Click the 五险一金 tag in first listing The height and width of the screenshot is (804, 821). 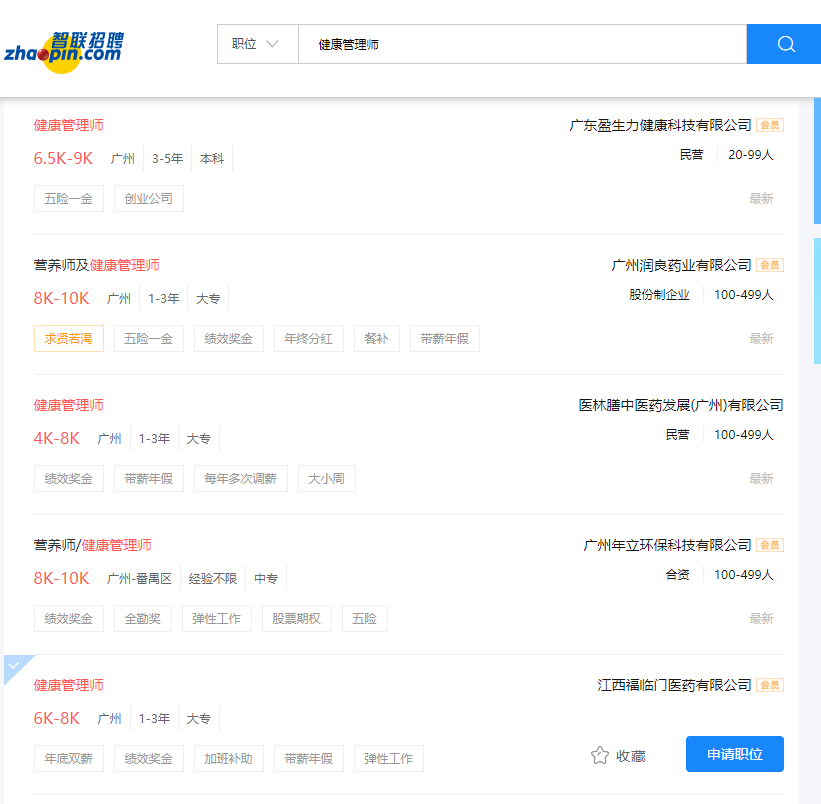point(69,199)
